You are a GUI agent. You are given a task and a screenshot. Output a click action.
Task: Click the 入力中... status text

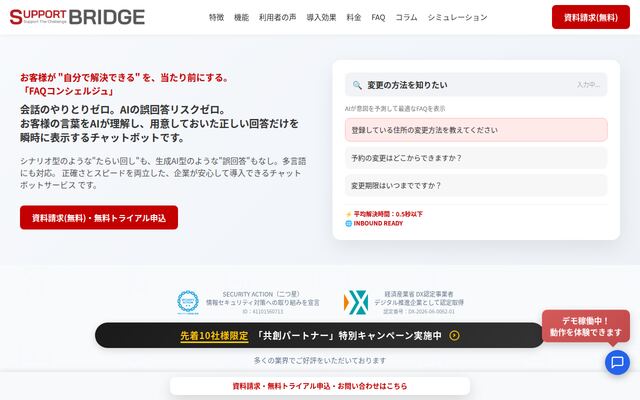[588, 85]
